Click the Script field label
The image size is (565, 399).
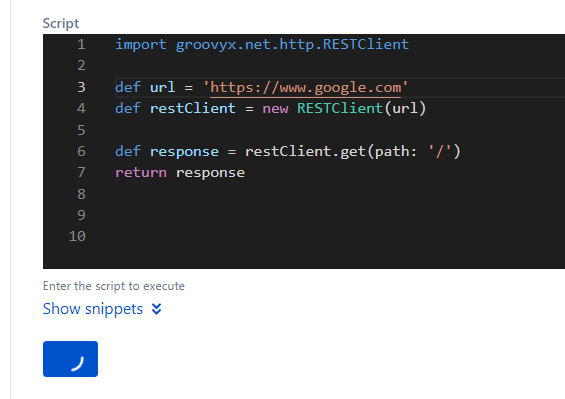coord(61,23)
